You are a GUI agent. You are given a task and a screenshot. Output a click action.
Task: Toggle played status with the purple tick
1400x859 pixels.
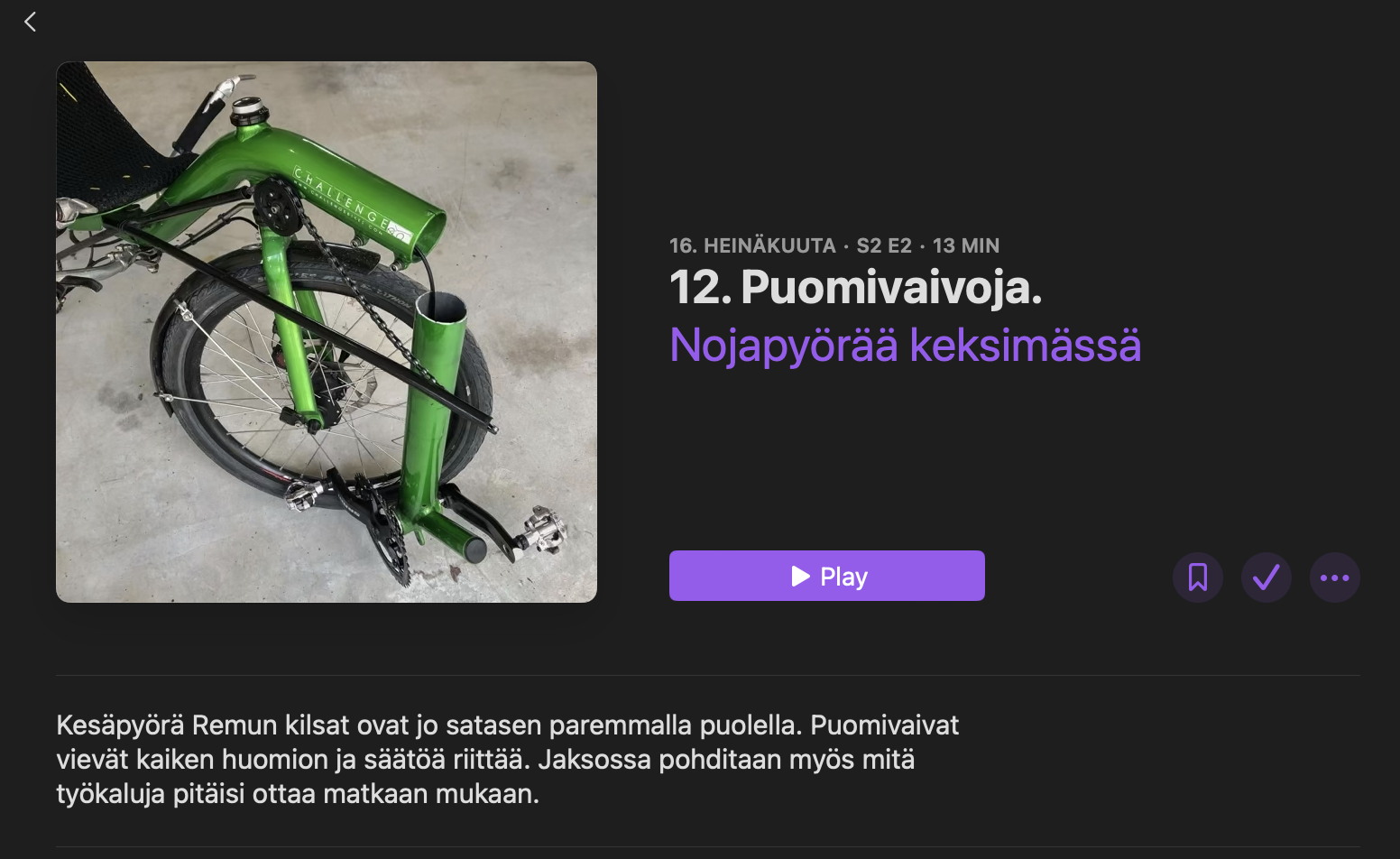tap(1266, 577)
